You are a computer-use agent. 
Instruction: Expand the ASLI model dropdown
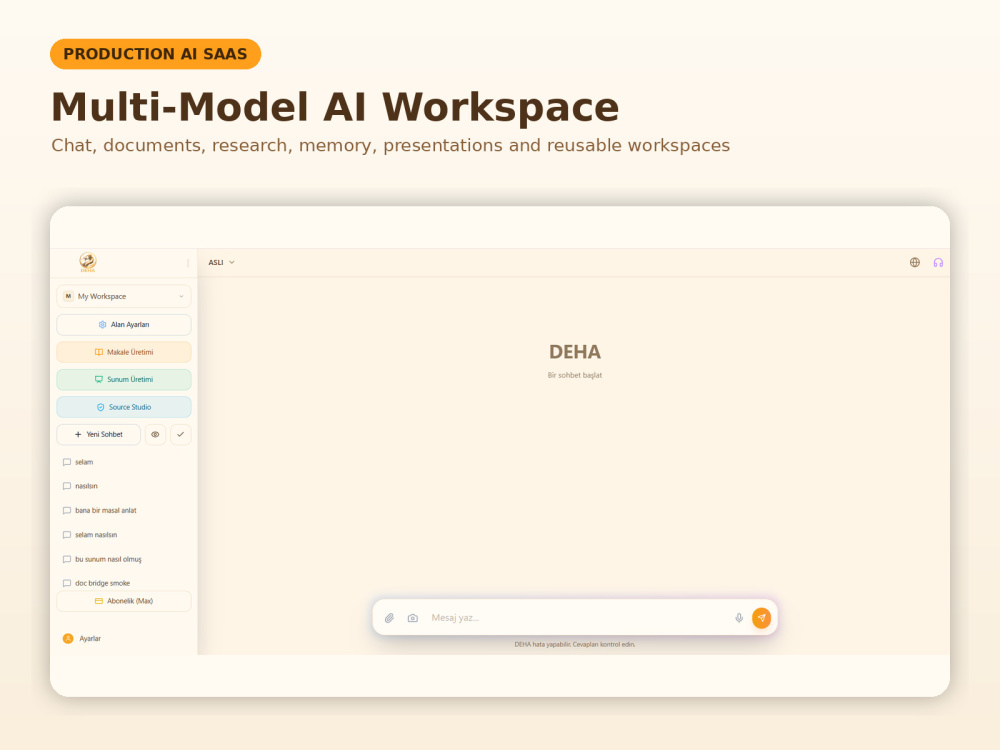click(221, 262)
